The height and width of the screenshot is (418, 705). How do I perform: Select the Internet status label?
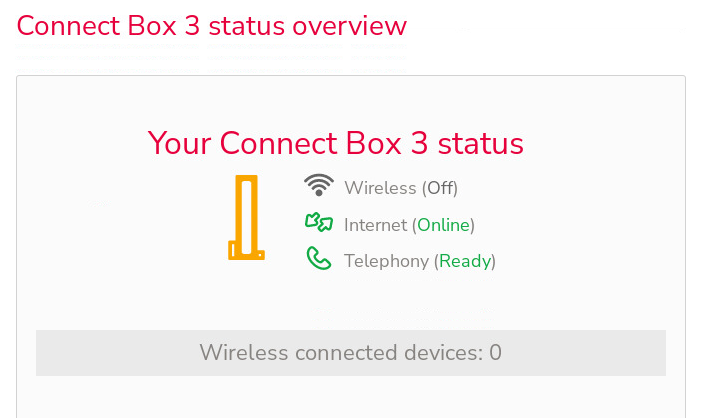pyautogui.click(x=375, y=225)
